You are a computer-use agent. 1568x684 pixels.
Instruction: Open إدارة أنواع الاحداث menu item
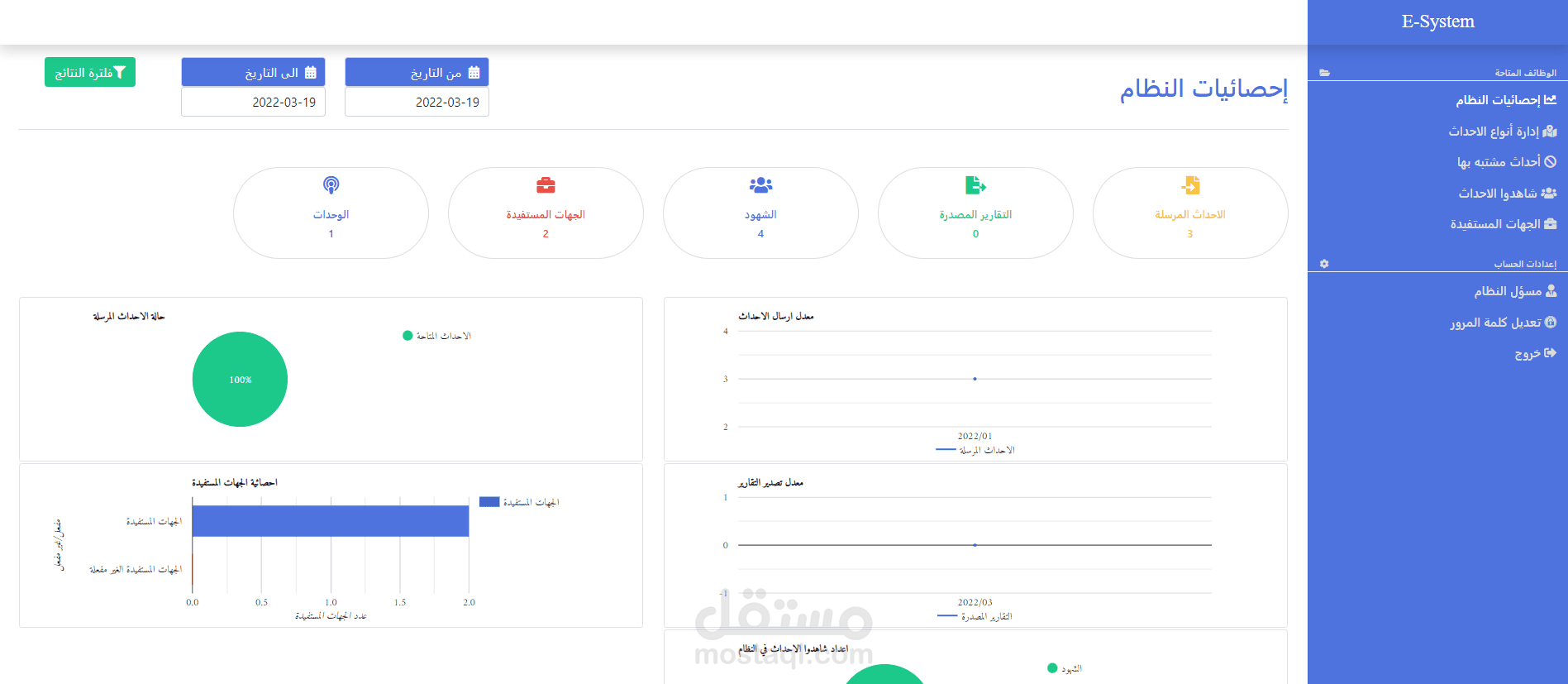[1502, 132]
